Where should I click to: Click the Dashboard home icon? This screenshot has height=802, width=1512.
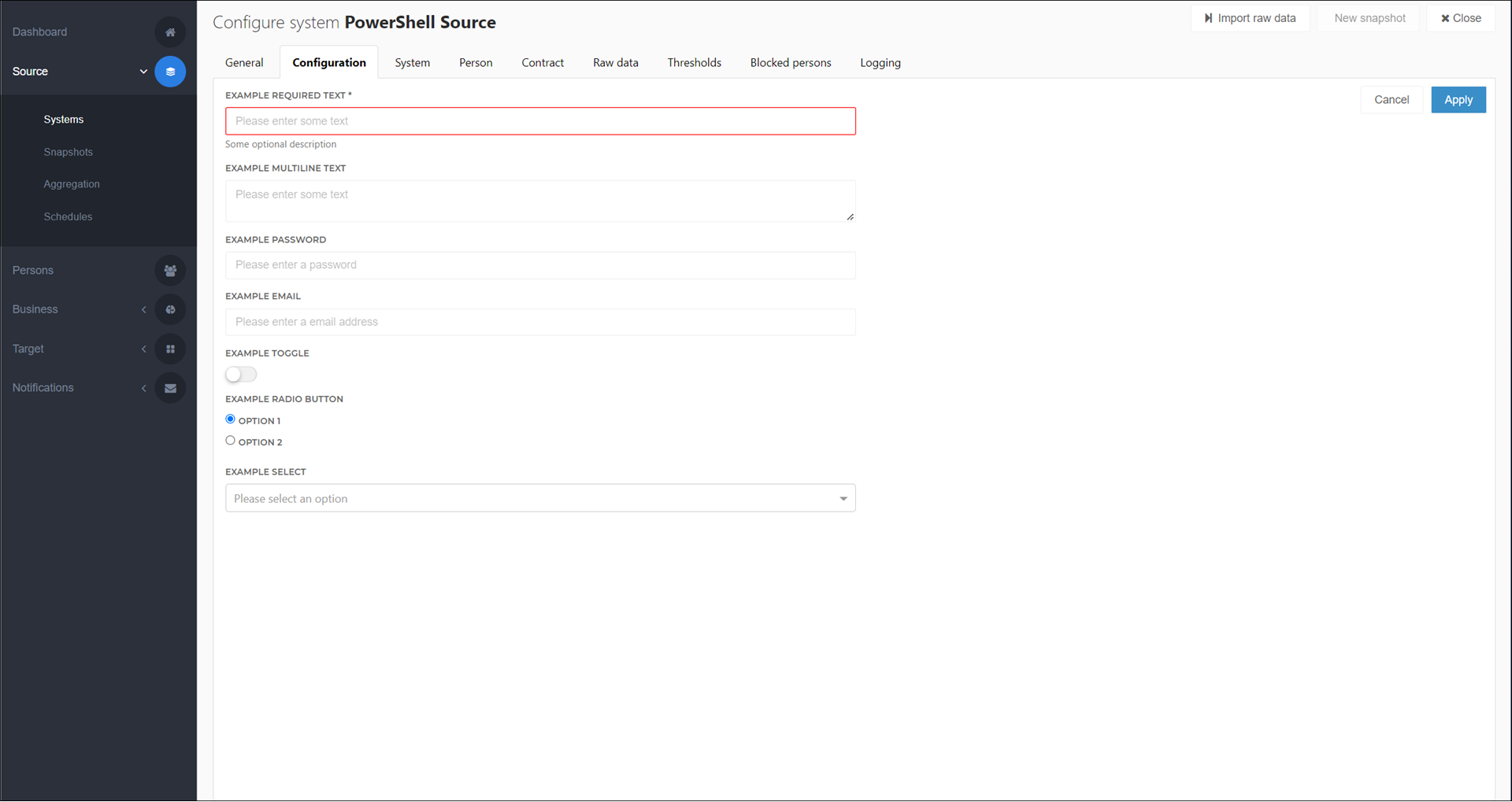point(170,32)
